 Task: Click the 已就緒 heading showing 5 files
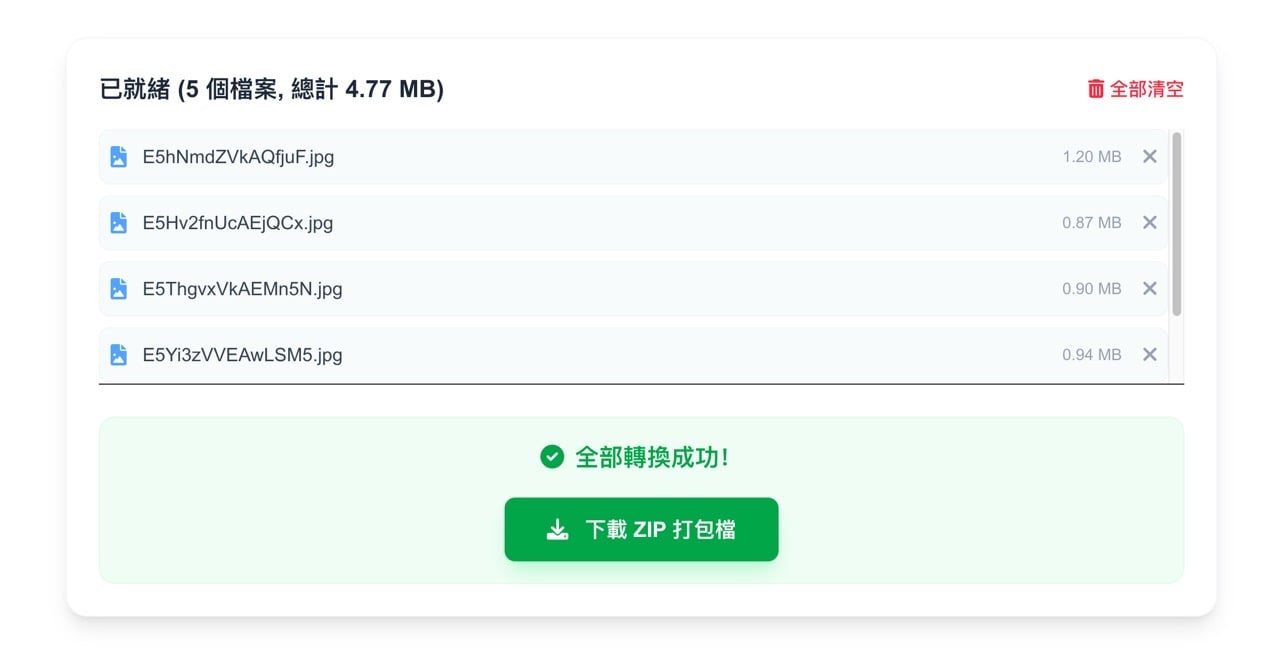[x=272, y=89]
